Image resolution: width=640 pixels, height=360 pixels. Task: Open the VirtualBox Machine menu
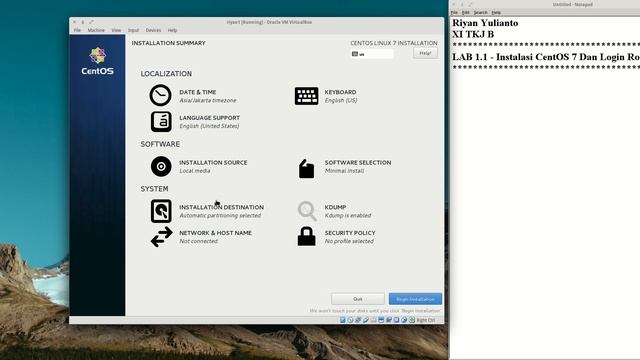[96, 30]
